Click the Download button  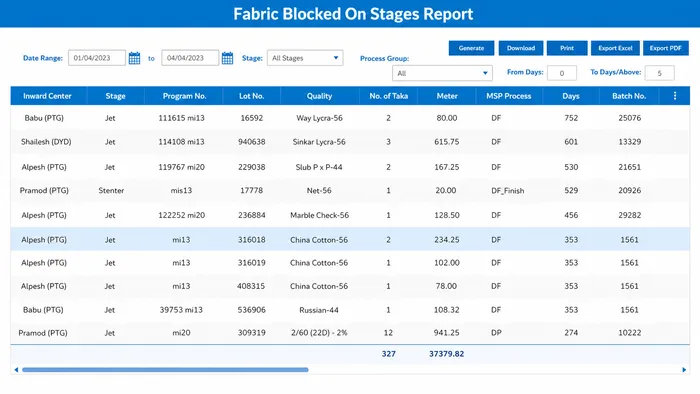pos(521,48)
